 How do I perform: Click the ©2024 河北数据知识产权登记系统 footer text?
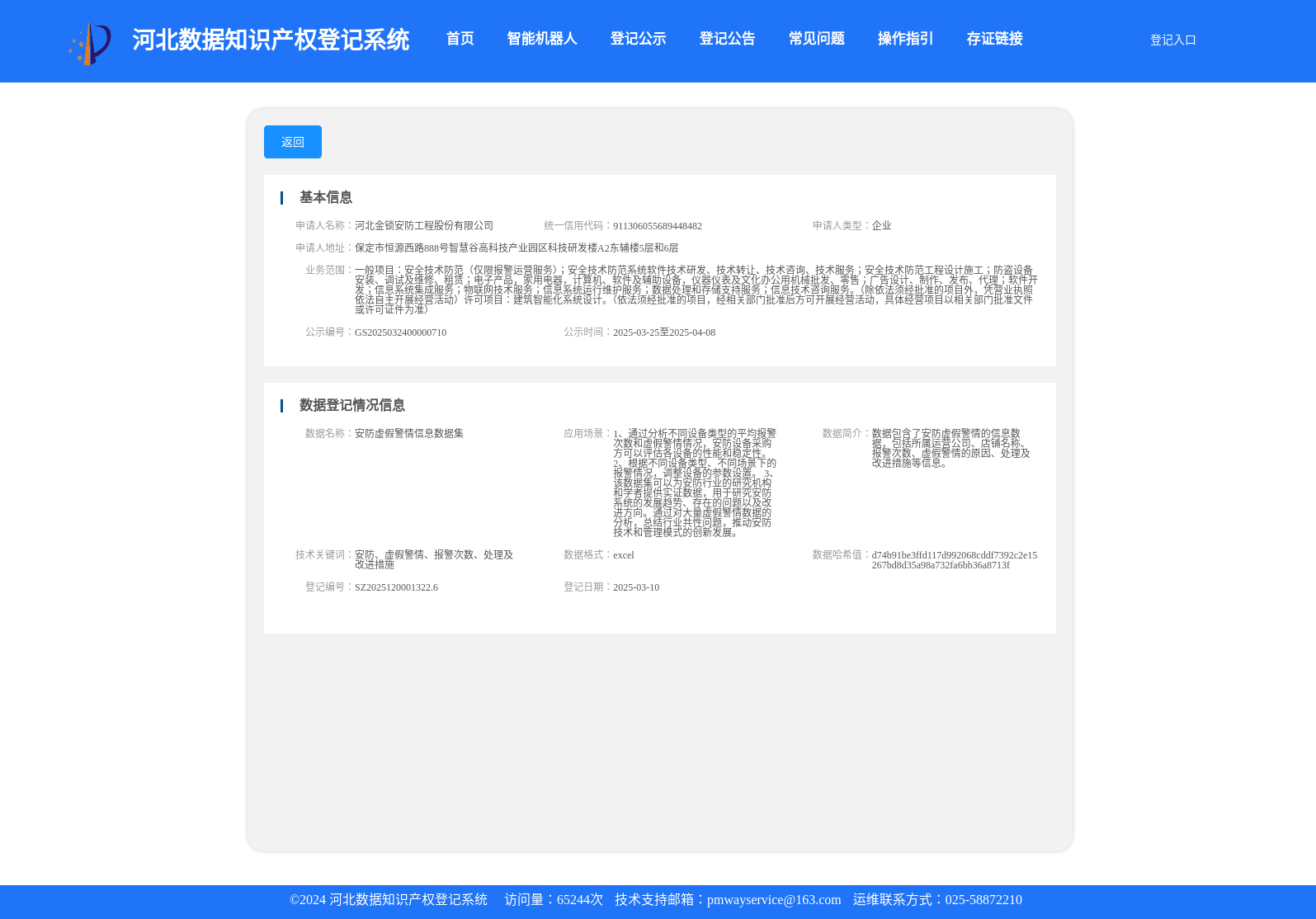point(389,900)
